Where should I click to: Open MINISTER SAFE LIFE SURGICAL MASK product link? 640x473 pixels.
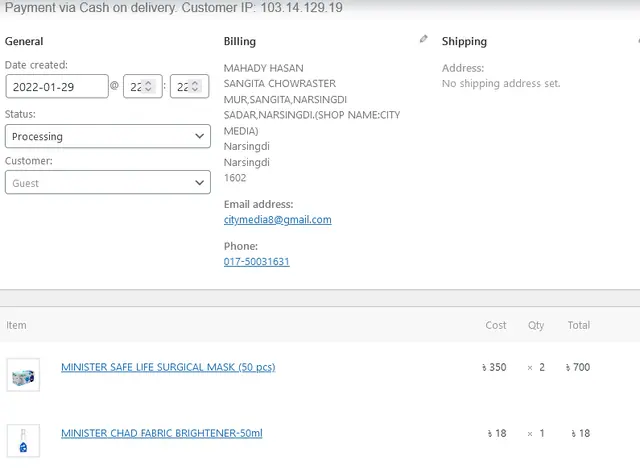pos(168,367)
